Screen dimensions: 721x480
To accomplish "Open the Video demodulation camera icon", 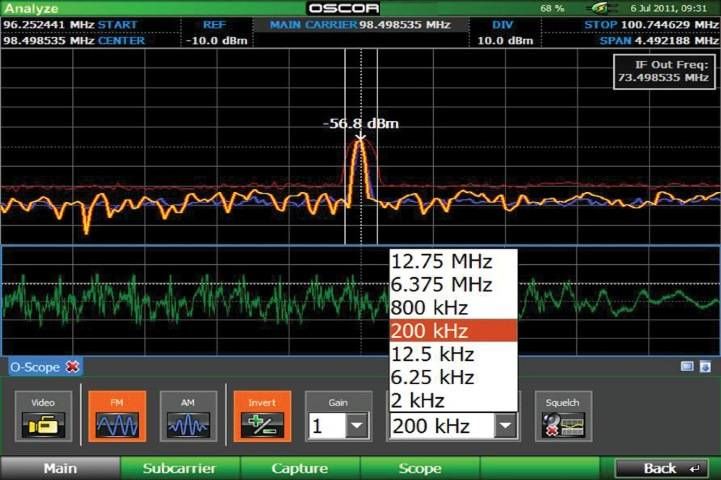I will point(43,417).
